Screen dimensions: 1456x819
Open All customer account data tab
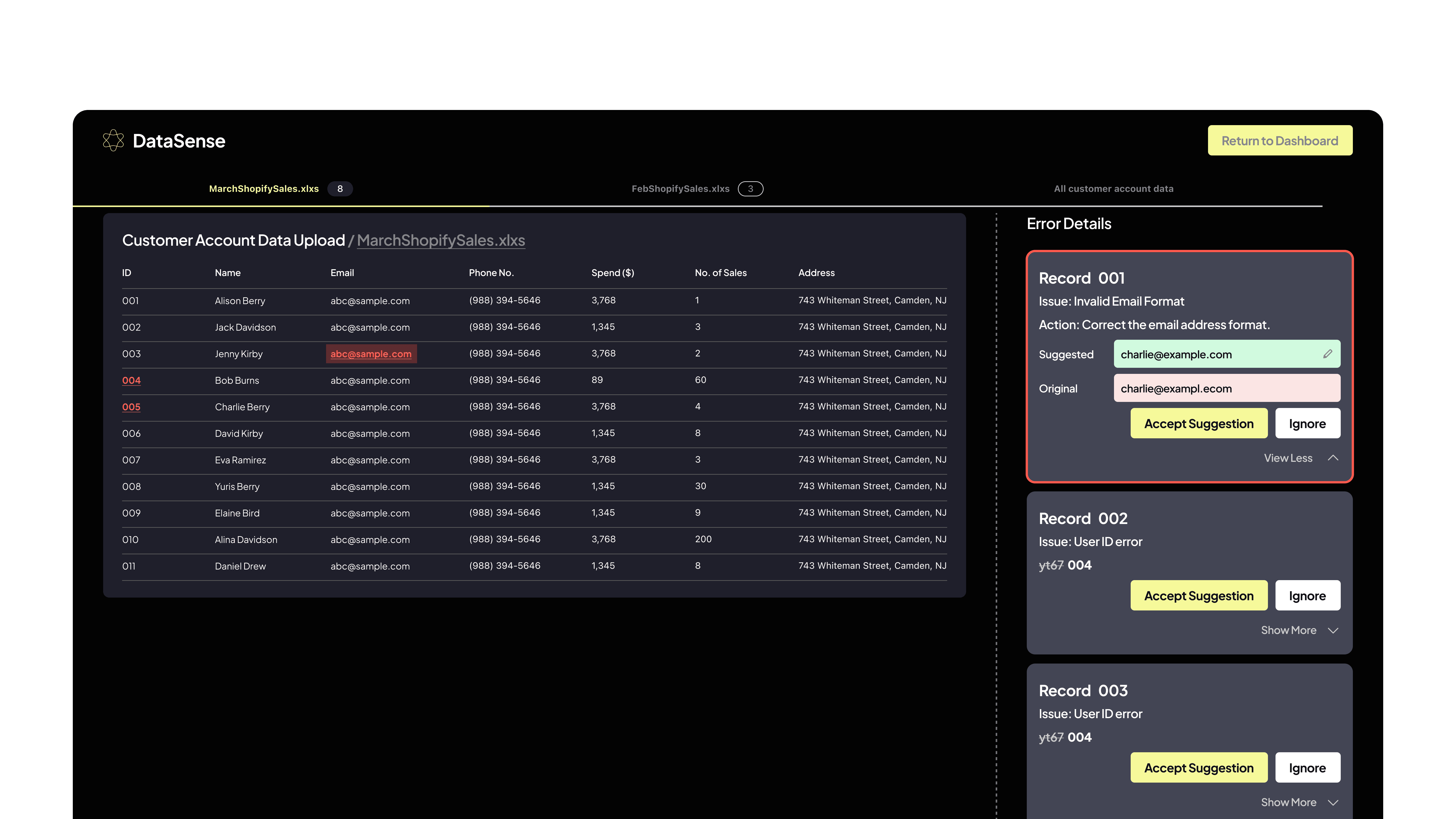(1113, 189)
